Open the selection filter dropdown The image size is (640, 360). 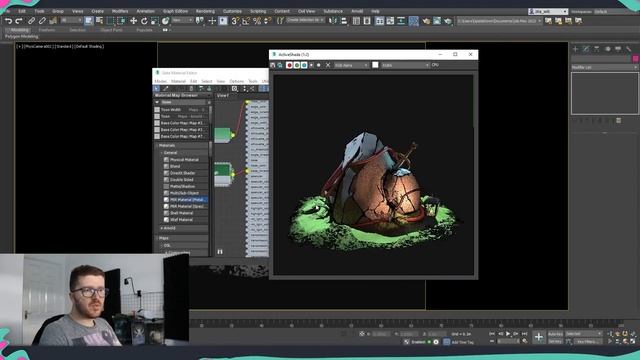click(x=70, y=20)
